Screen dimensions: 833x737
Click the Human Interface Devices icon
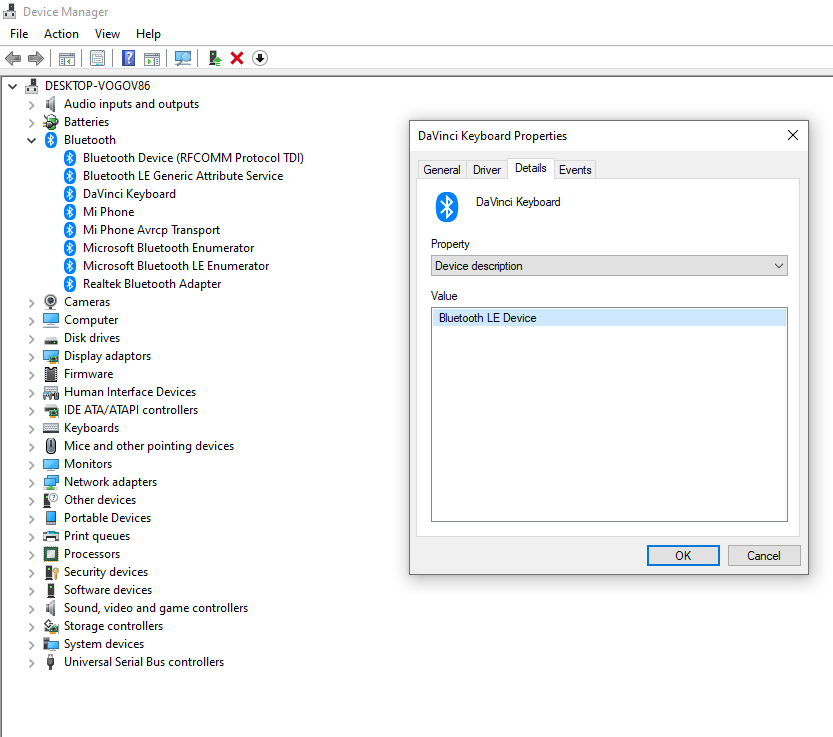(50, 392)
